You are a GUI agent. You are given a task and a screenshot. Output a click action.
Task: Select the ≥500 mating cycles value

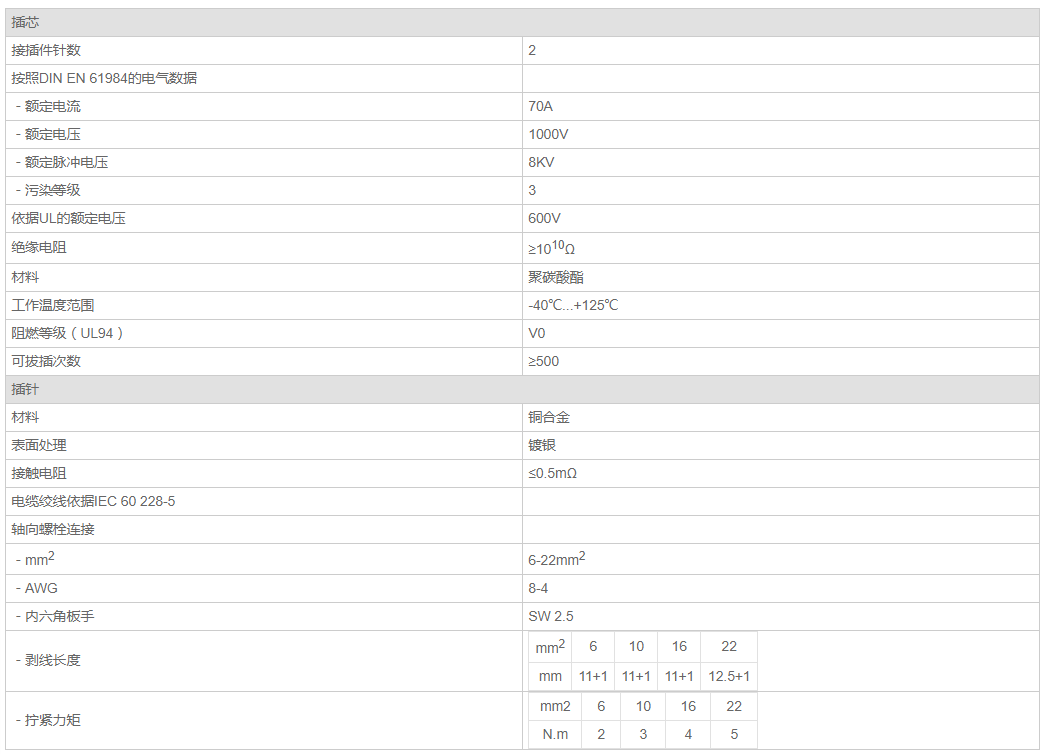tap(544, 362)
